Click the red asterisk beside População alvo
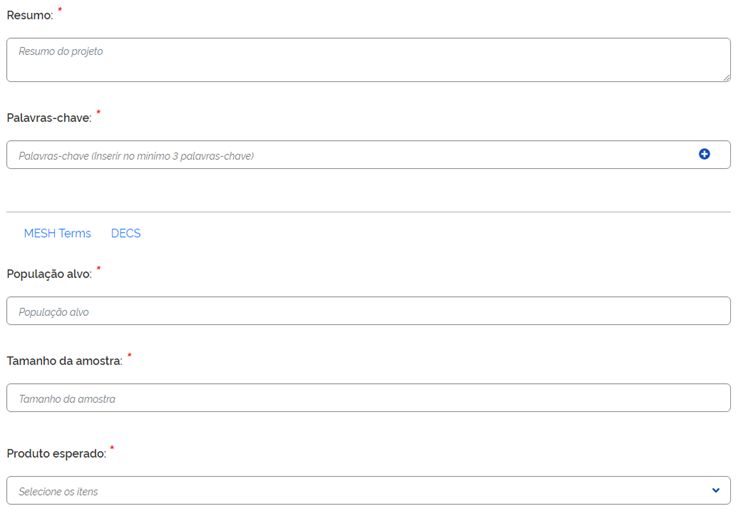 (98, 268)
